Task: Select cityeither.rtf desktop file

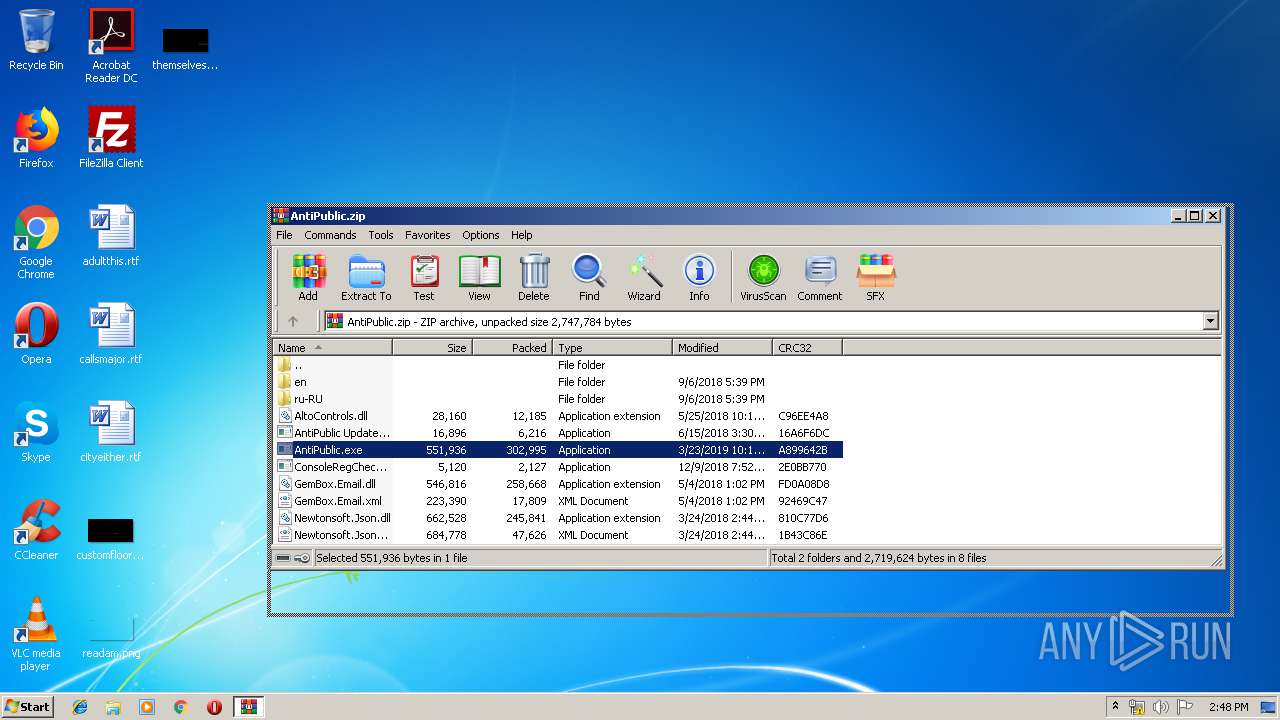Action: pyautogui.click(x=111, y=432)
